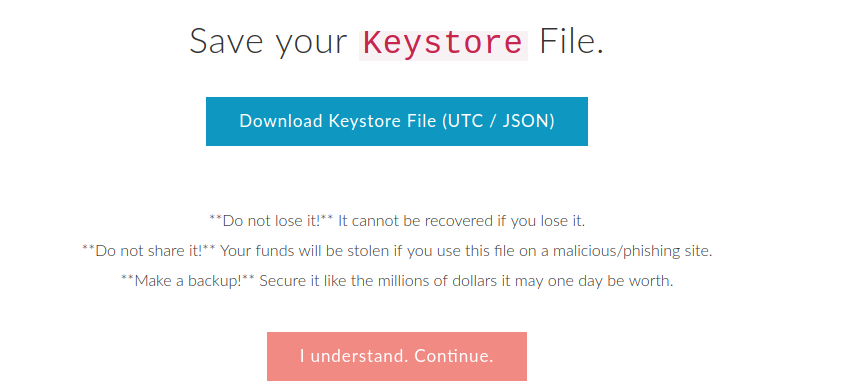The image size is (845, 388).
Task: Click the I understand. Continue. button
Action: [397, 356]
